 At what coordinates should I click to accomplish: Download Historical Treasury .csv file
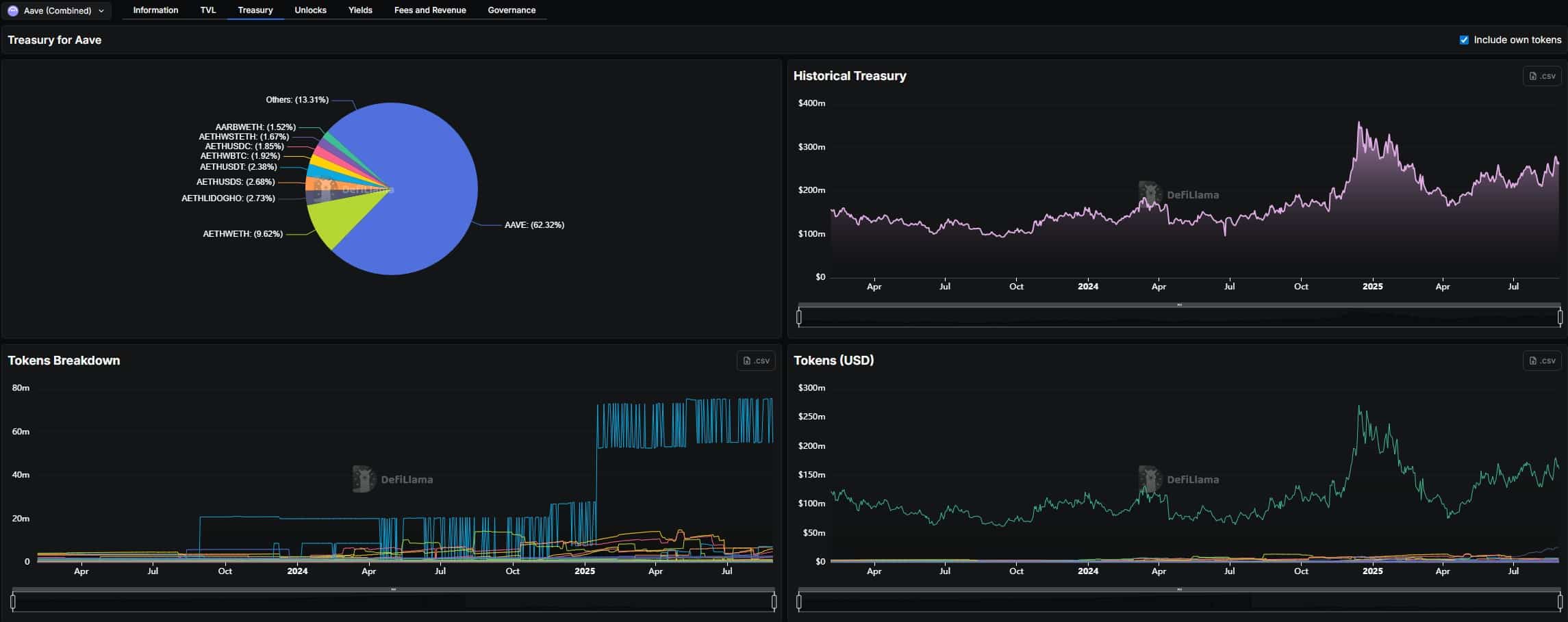[x=1541, y=76]
